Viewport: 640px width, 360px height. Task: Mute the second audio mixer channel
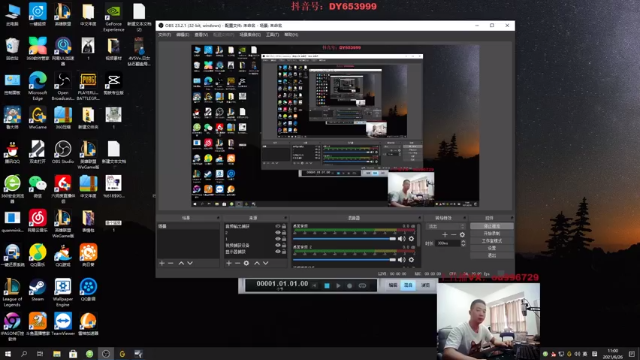[402, 260]
